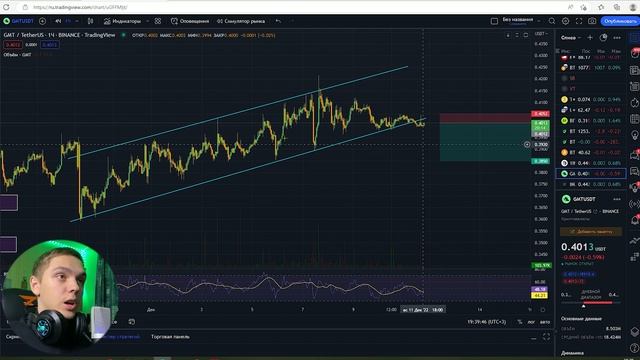
Task: Toggle fullscreen mode icon in top toolbar
Action: click(579, 21)
